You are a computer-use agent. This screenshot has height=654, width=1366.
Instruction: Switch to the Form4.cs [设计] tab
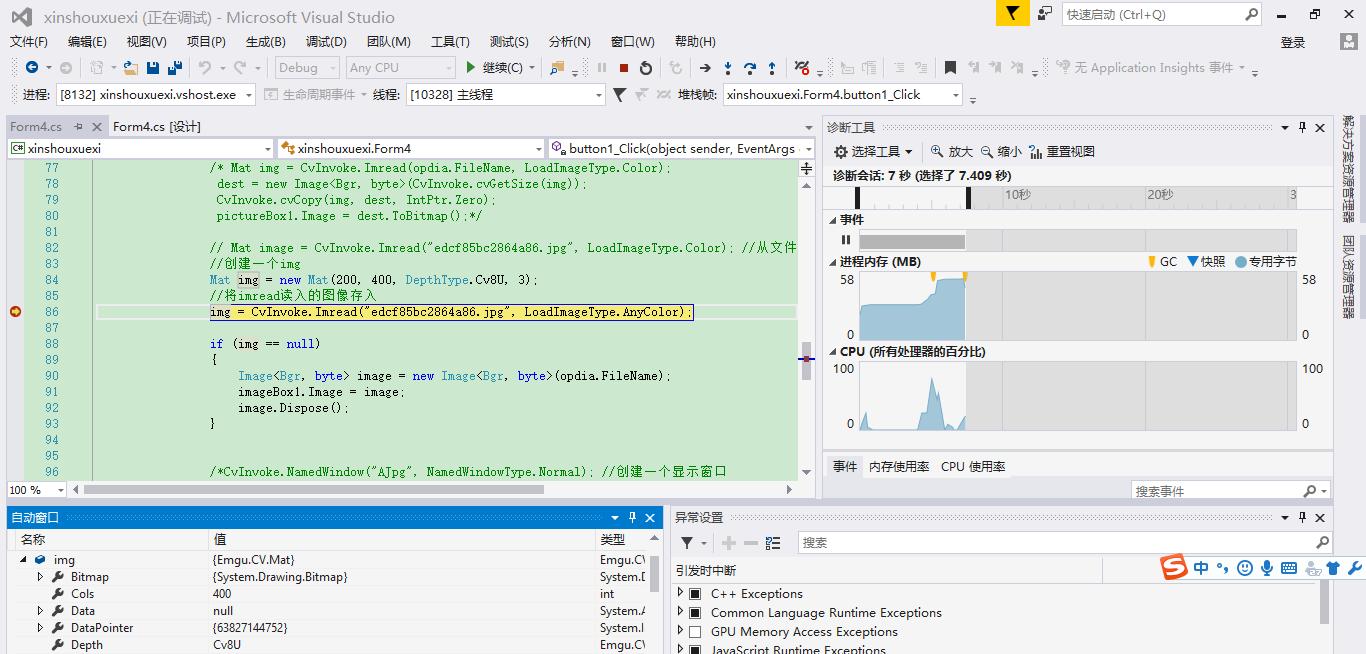click(157, 127)
